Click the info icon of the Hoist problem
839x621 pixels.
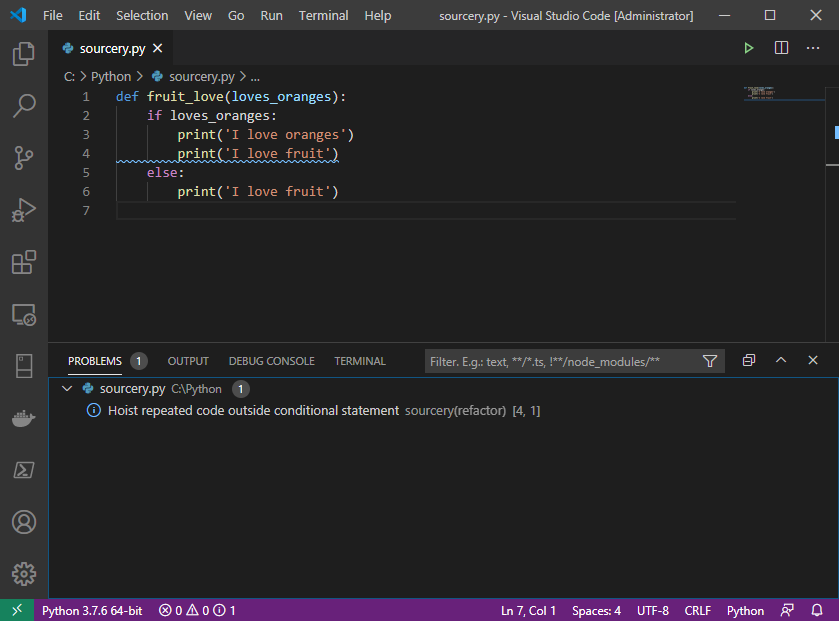point(94,410)
